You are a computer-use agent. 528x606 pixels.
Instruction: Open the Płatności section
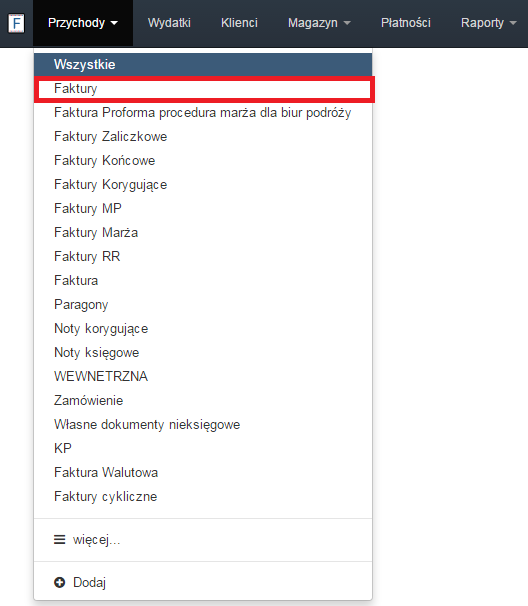pos(406,23)
